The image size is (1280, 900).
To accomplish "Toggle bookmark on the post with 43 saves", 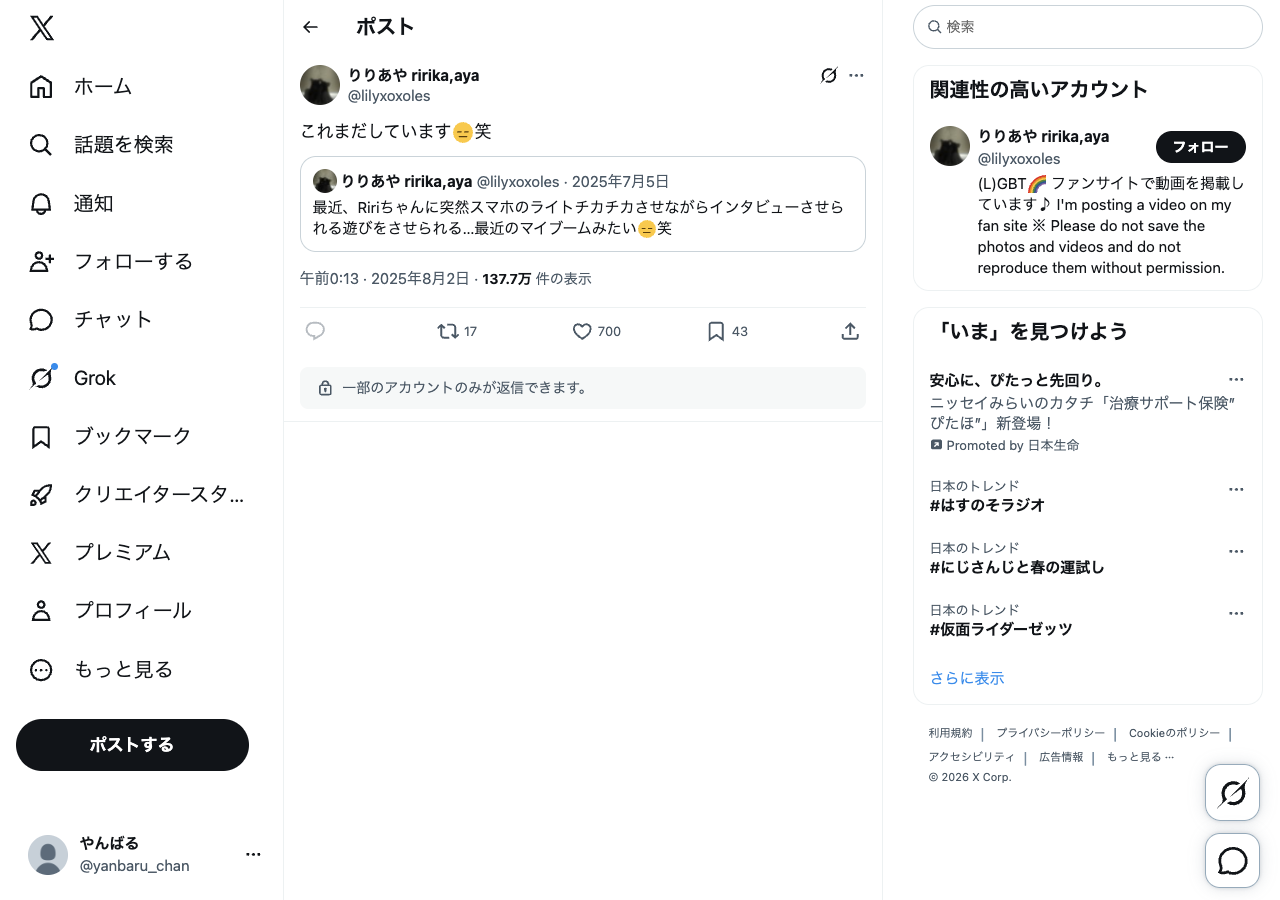I will tap(716, 331).
